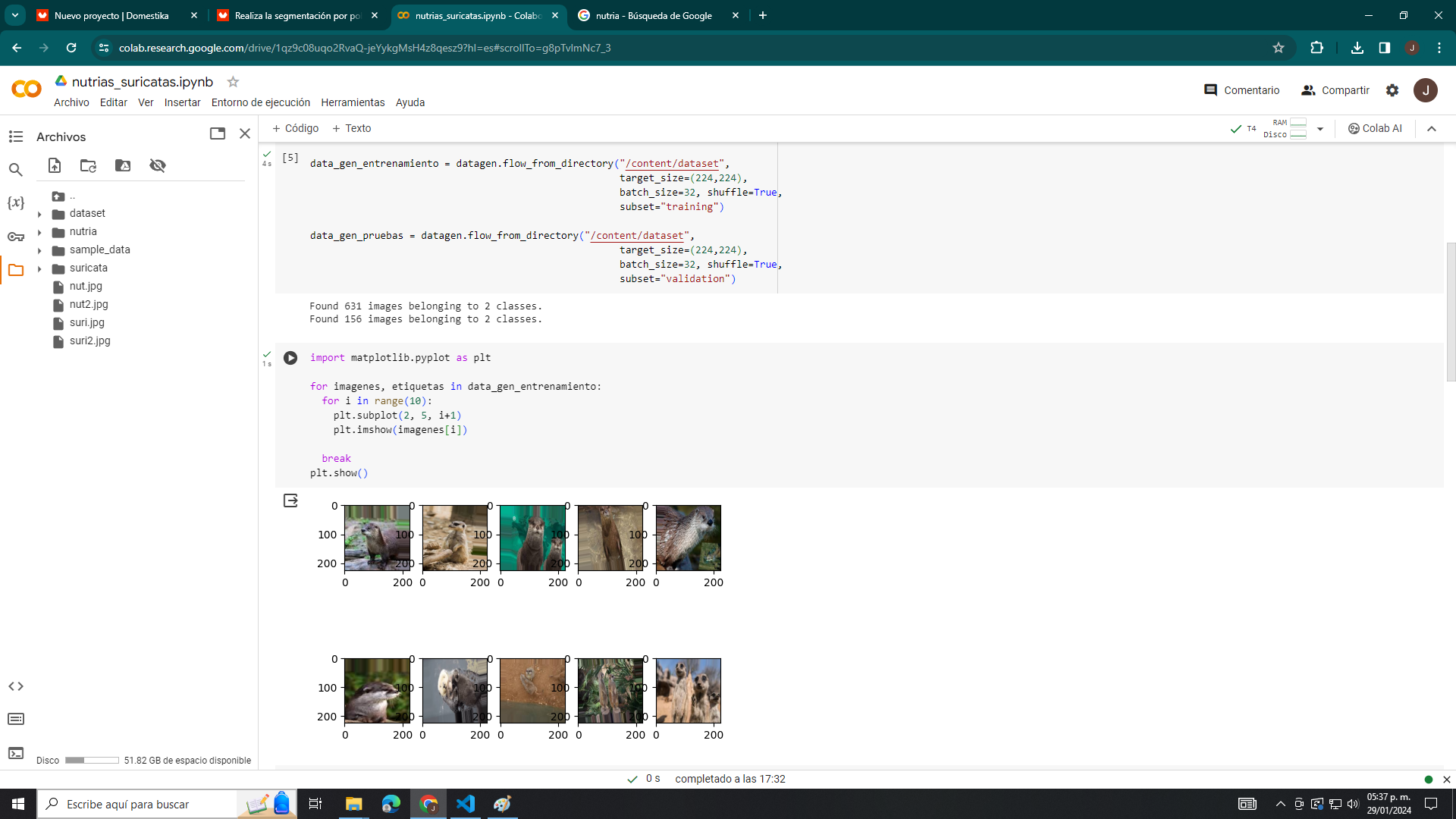Add a new Código cell
The image size is (1456, 819).
[x=296, y=128]
